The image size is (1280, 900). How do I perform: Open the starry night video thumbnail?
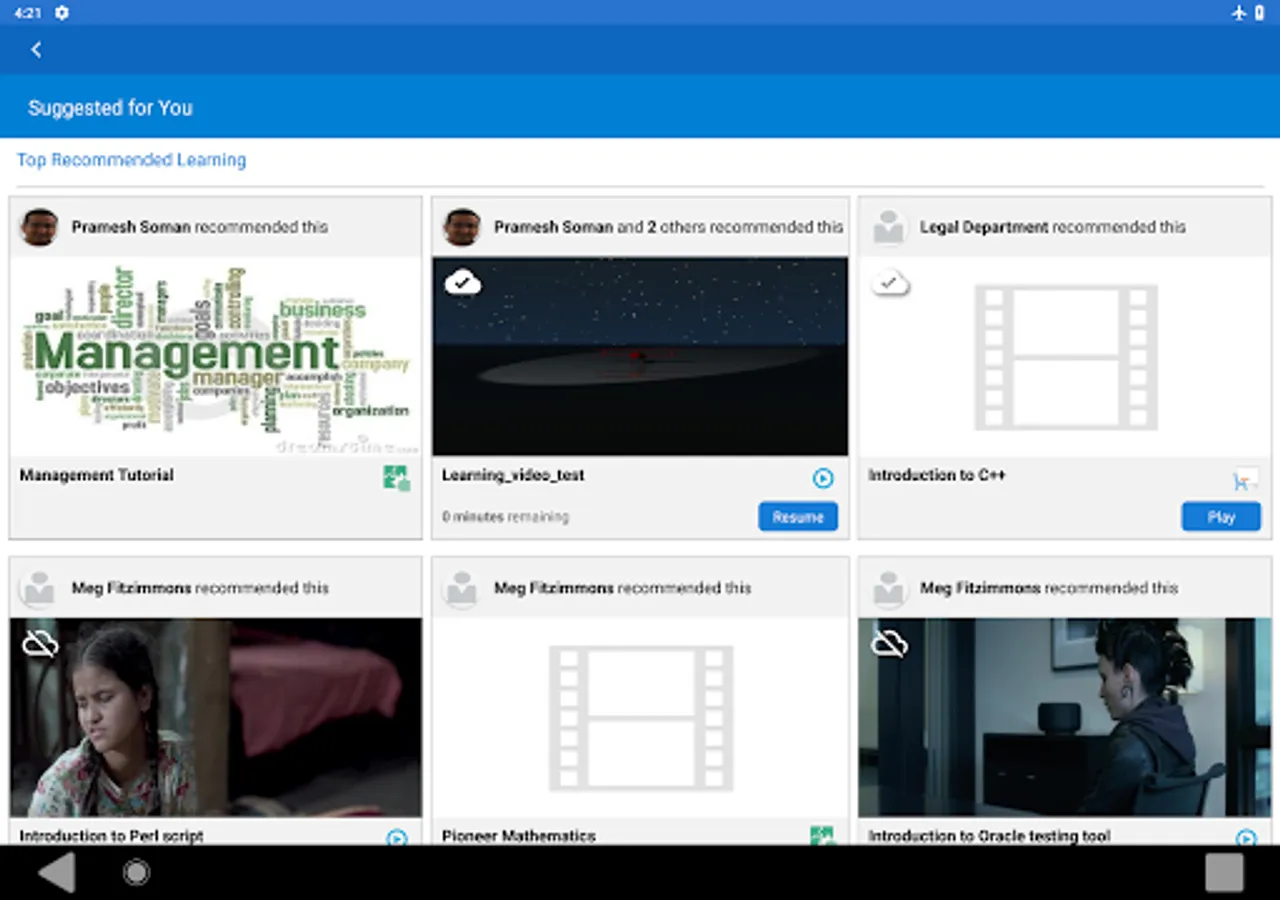coord(640,357)
